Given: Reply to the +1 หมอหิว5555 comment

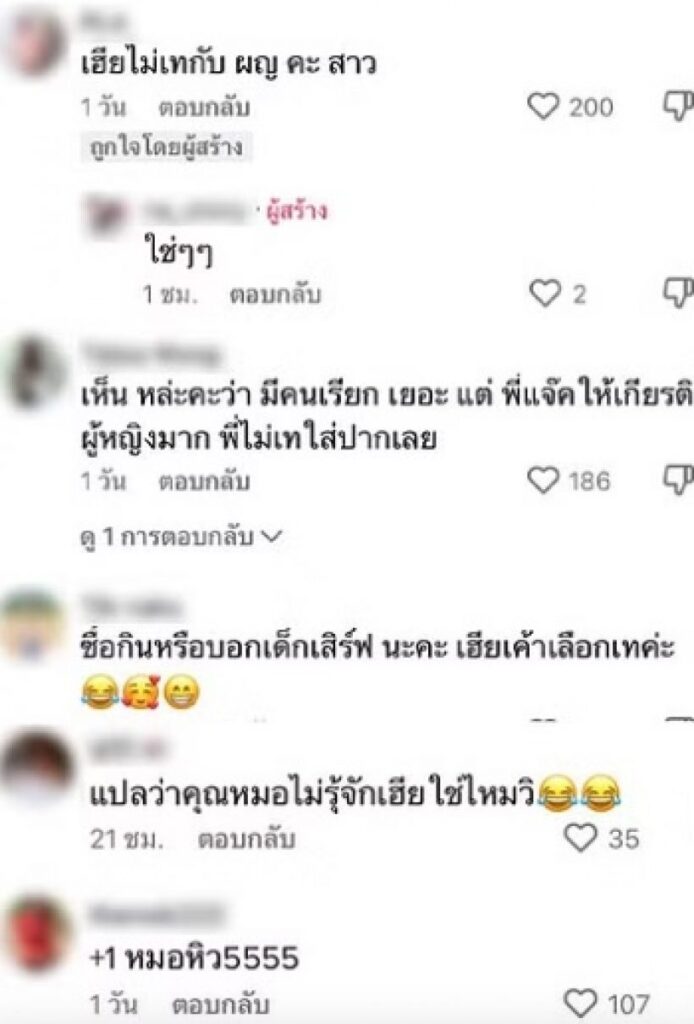Looking at the screenshot, I should (x=221, y=1004).
